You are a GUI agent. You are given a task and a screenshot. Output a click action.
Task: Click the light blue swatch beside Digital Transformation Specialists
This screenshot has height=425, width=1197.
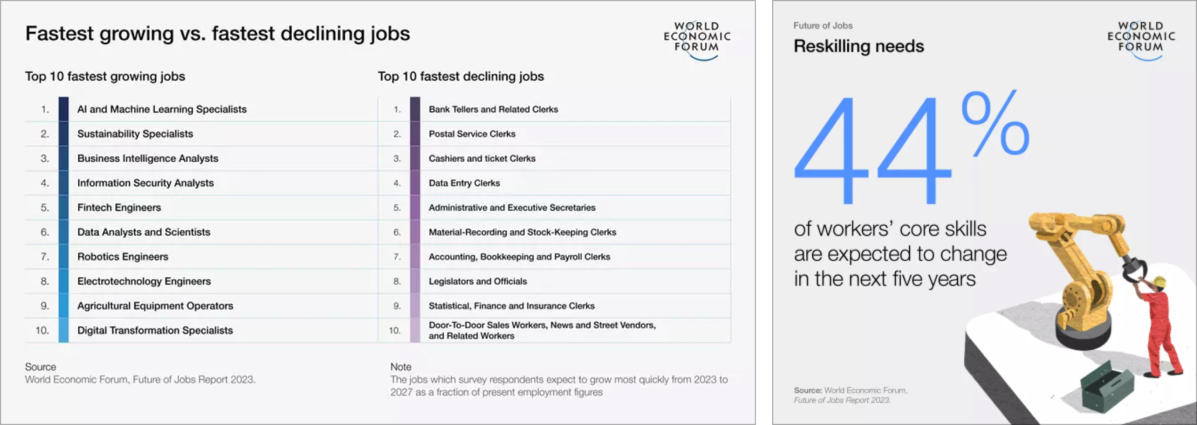tap(64, 330)
